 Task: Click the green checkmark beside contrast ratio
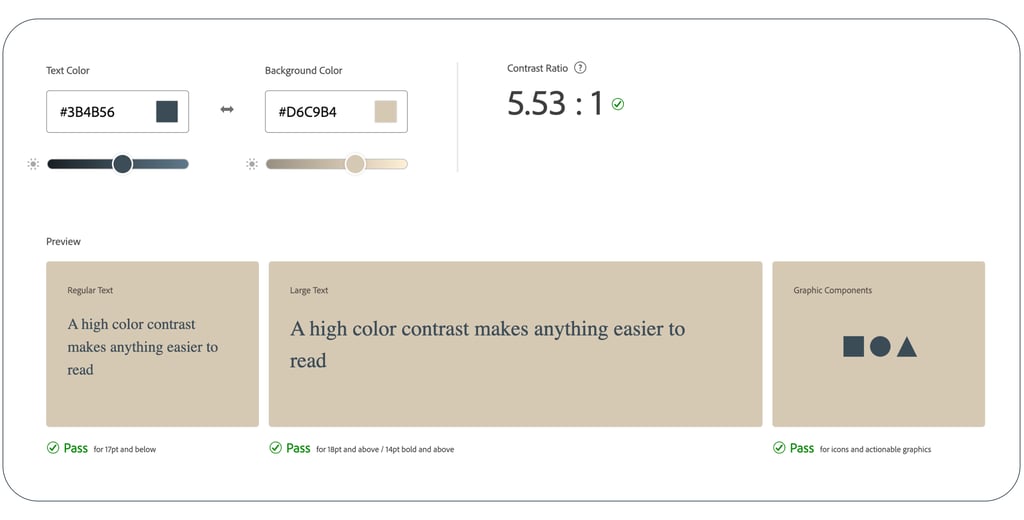click(618, 104)
